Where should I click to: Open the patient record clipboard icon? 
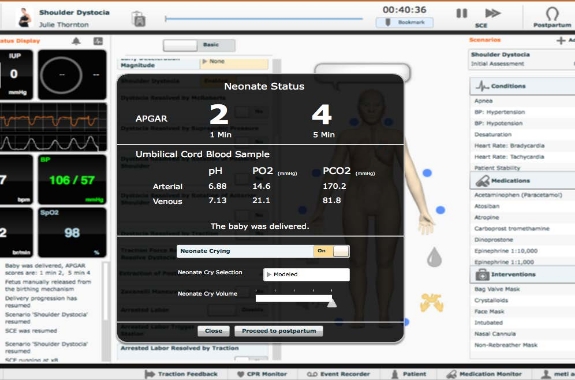coord(139,19)
